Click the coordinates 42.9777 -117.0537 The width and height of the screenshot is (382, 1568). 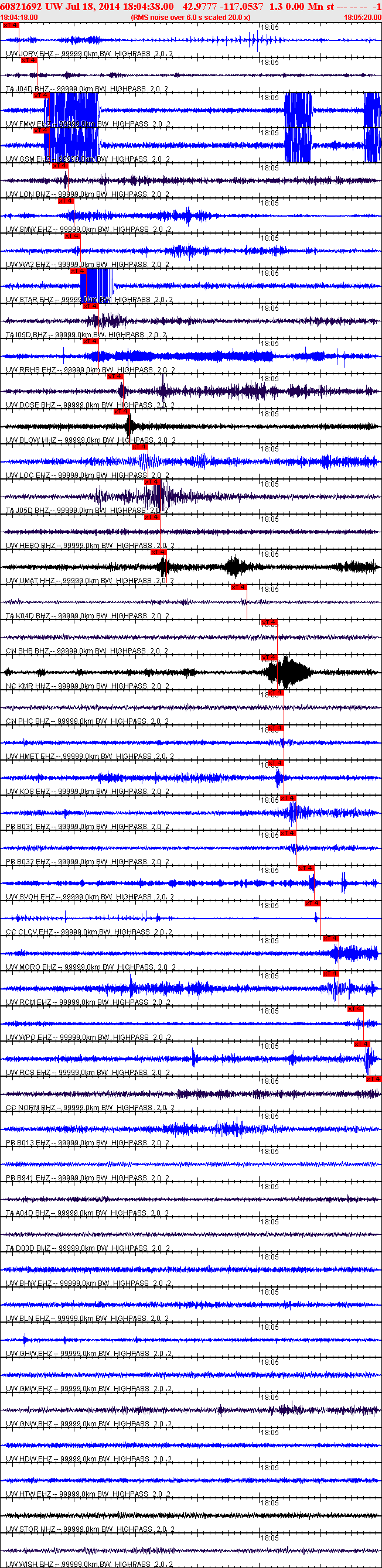coord(223,6)
